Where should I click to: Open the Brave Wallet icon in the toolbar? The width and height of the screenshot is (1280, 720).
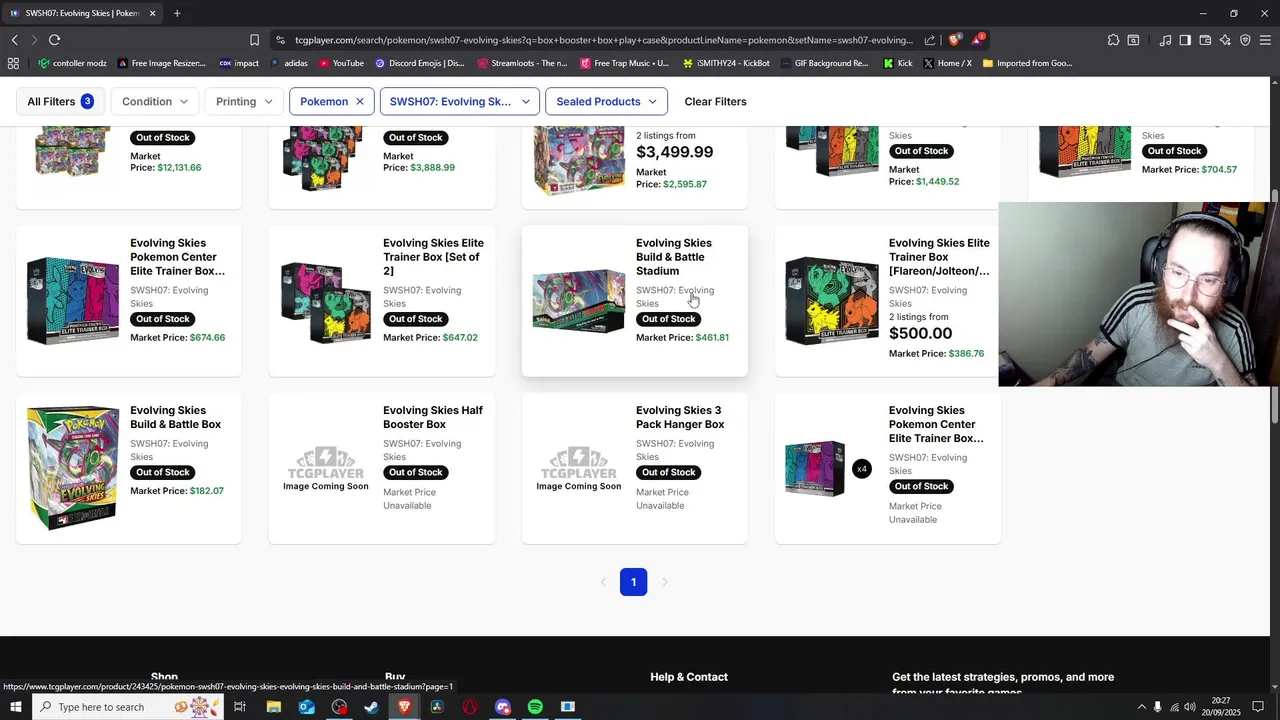coord(1205,40)
